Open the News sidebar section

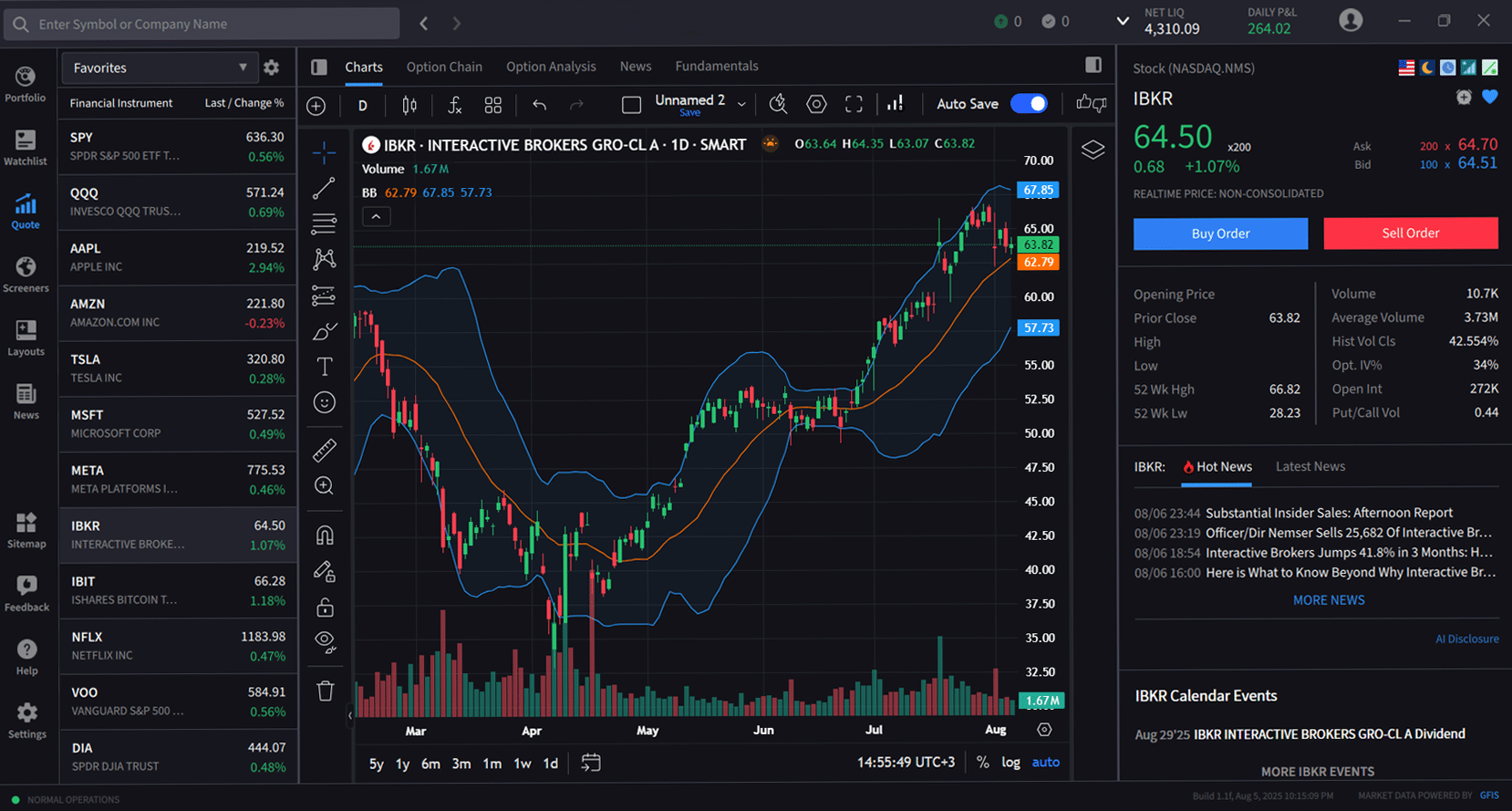click(26, 401)
